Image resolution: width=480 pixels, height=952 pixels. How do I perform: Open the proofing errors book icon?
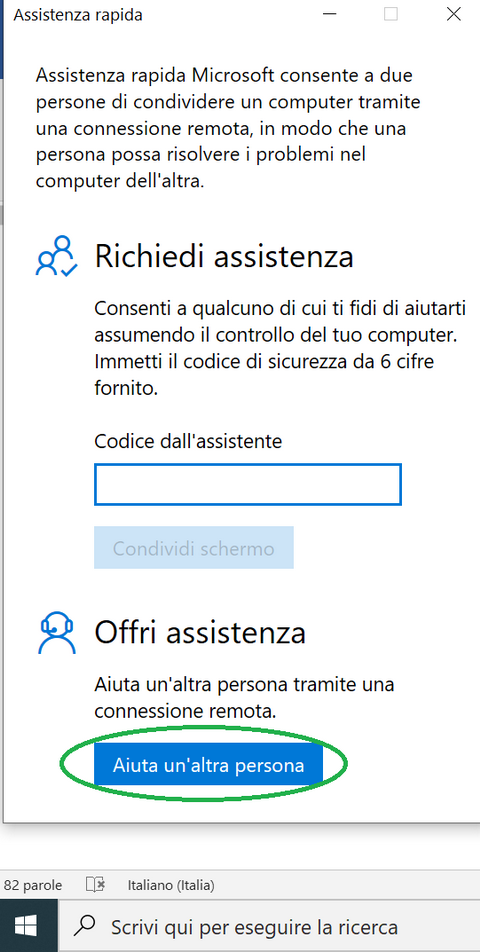(x=95, y=885)
